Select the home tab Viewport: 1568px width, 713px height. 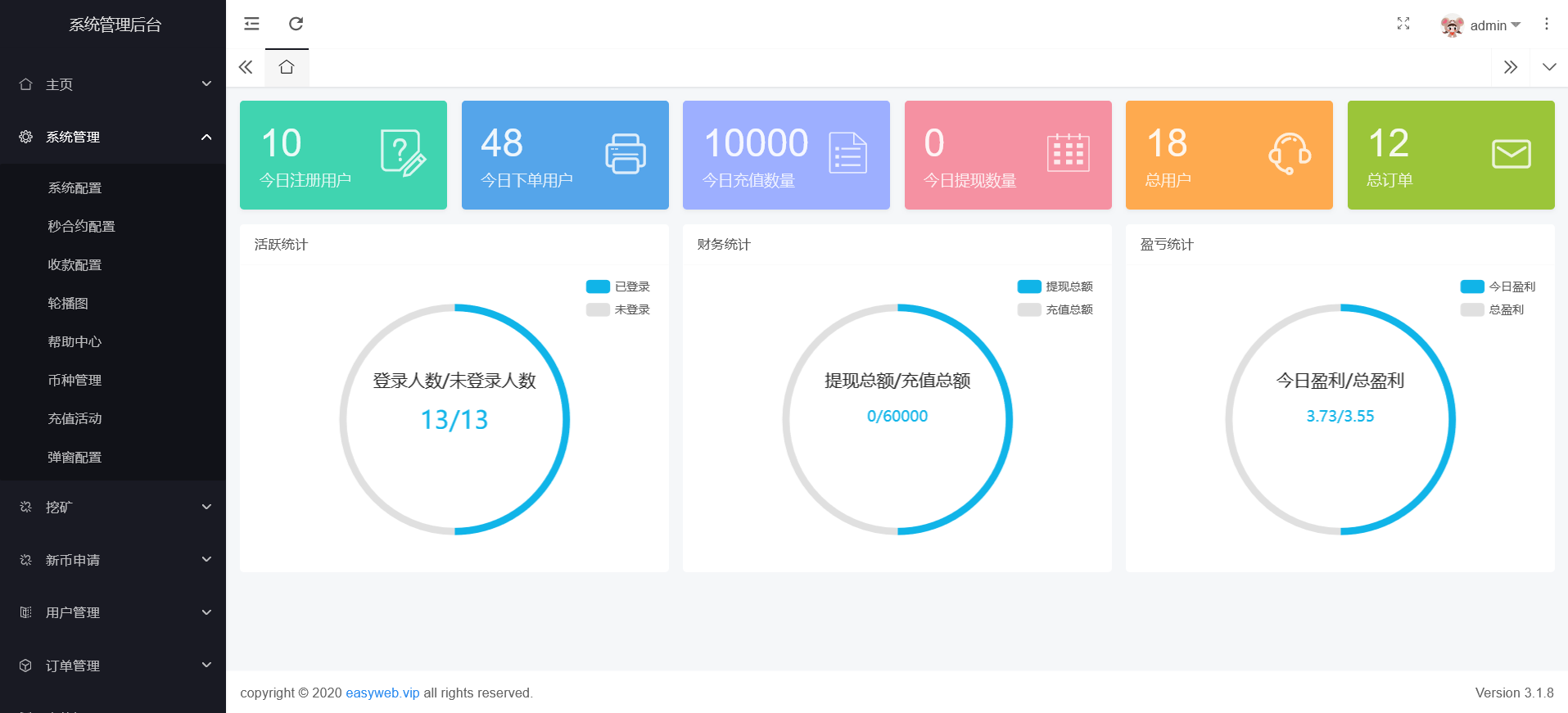[x=287, y=67]
